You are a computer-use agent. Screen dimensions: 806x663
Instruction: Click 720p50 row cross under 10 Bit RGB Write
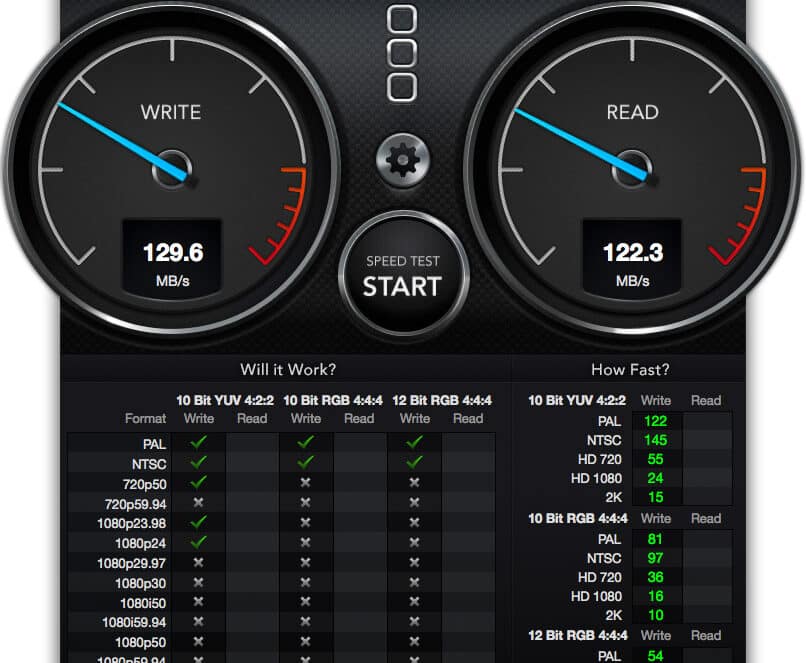[x=305, y=482]
